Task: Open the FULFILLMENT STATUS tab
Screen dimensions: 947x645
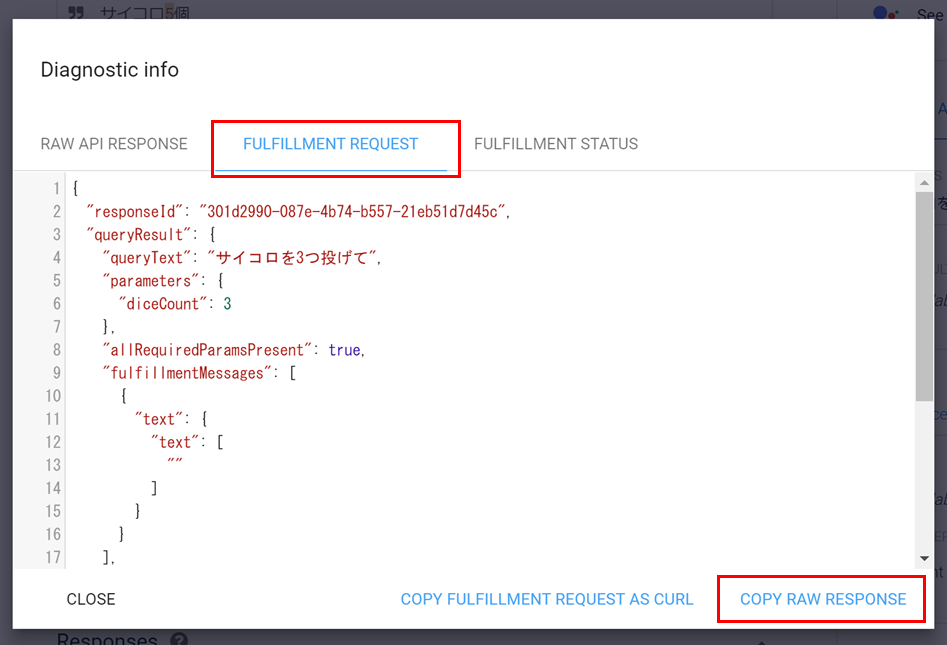Action: point(556,144)
